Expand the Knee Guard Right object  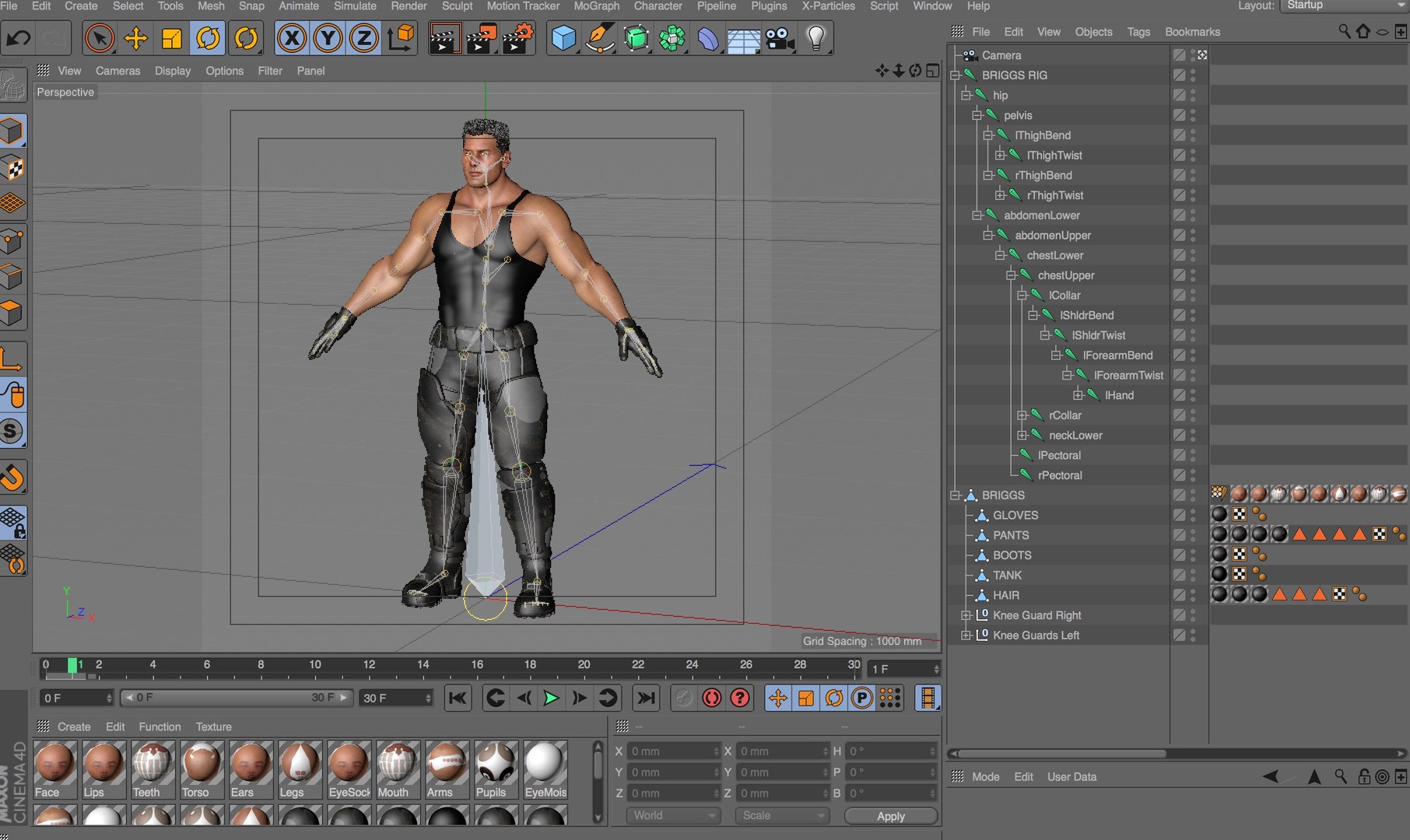coord(966,615)
